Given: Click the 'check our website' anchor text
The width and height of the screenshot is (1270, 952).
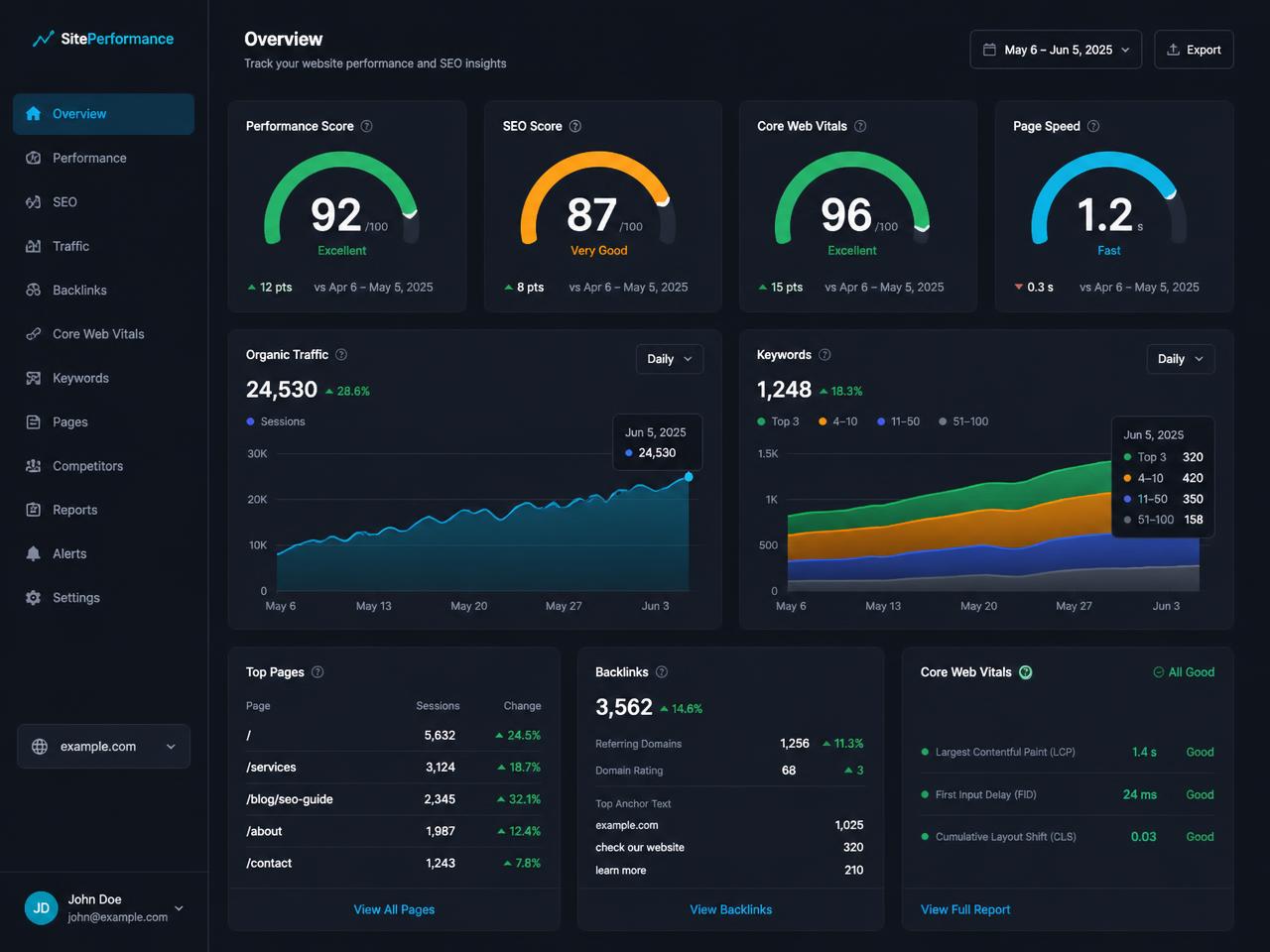Looking at the screenshot, I should (x=640, y=848).
